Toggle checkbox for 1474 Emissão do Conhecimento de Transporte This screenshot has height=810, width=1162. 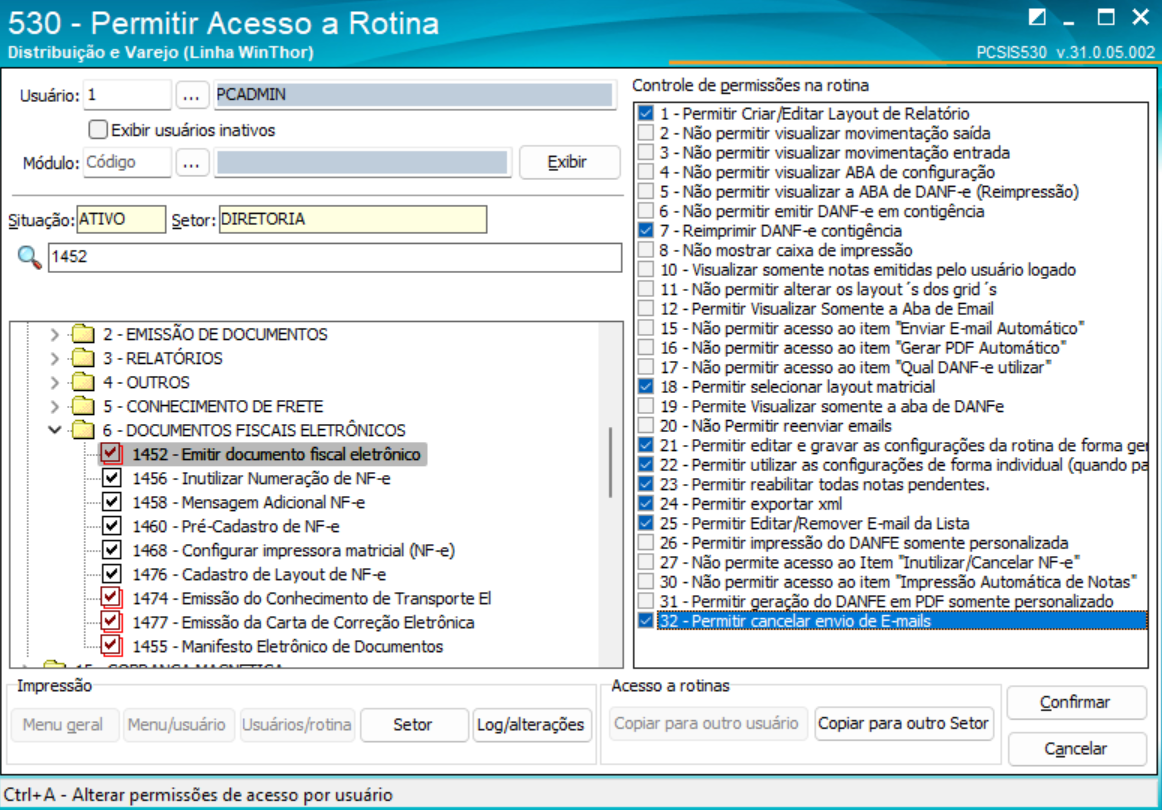111,597
